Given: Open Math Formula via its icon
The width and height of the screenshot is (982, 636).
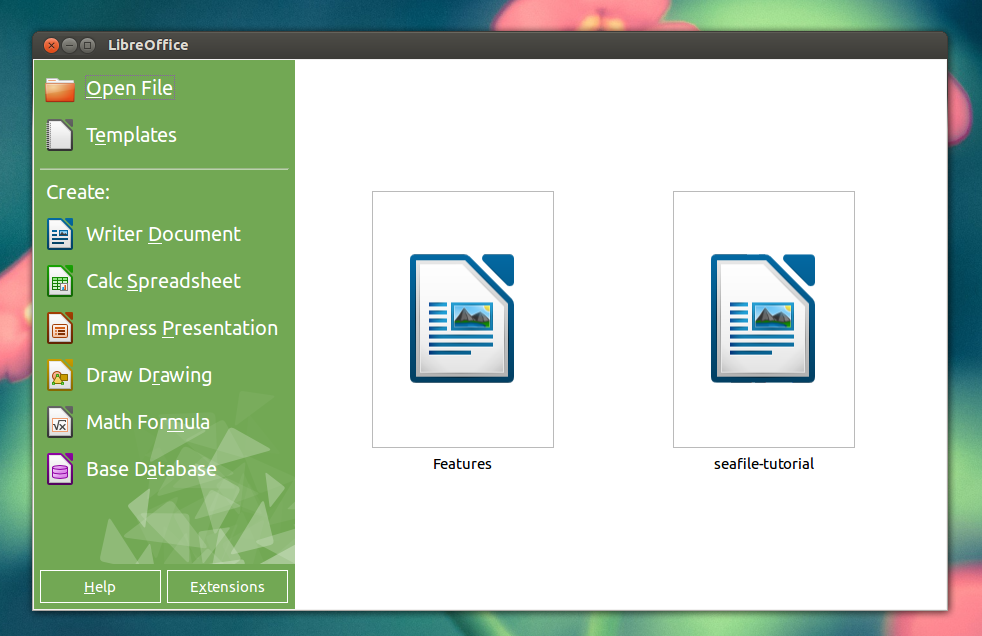Looking at the screenshot, I should point(61,422).
